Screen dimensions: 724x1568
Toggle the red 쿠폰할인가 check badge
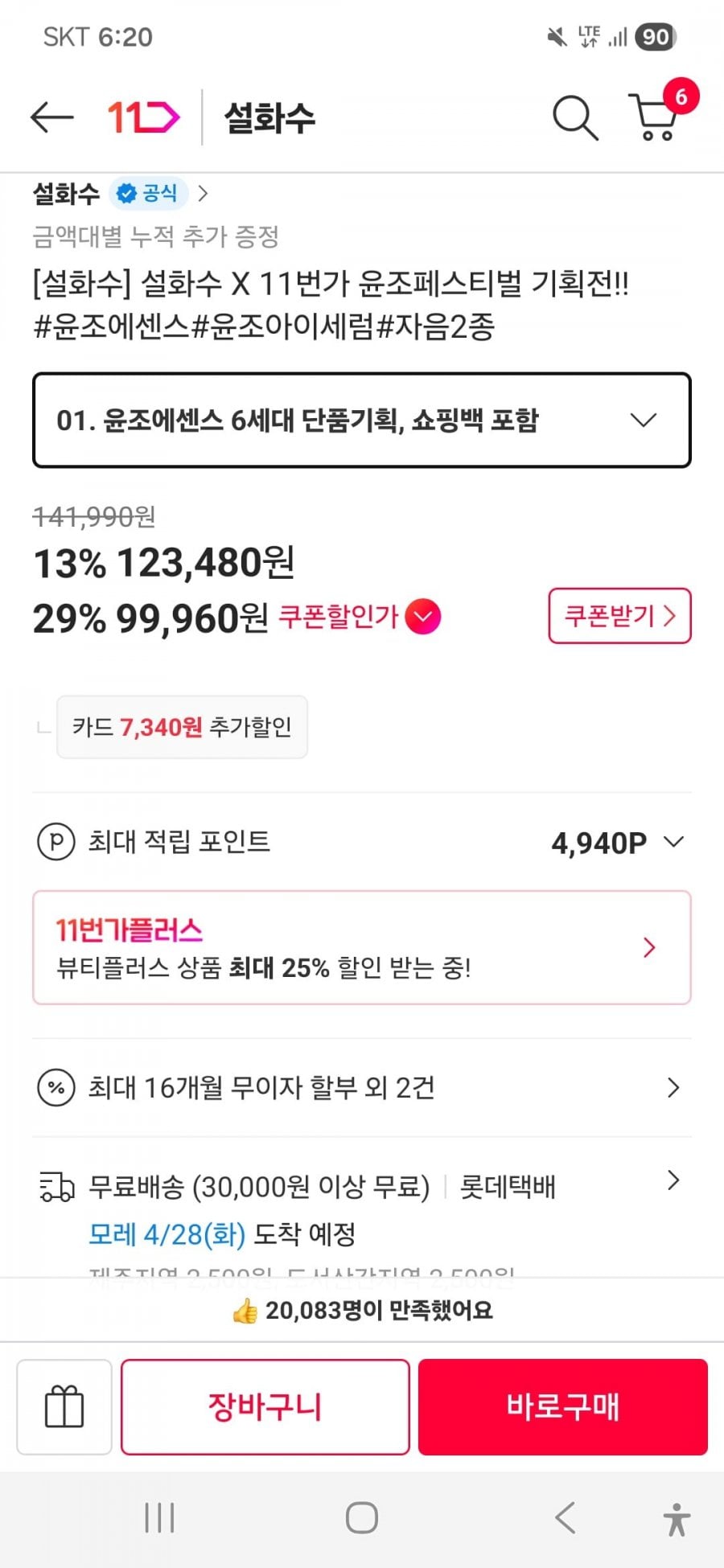(x=423, y=617)
